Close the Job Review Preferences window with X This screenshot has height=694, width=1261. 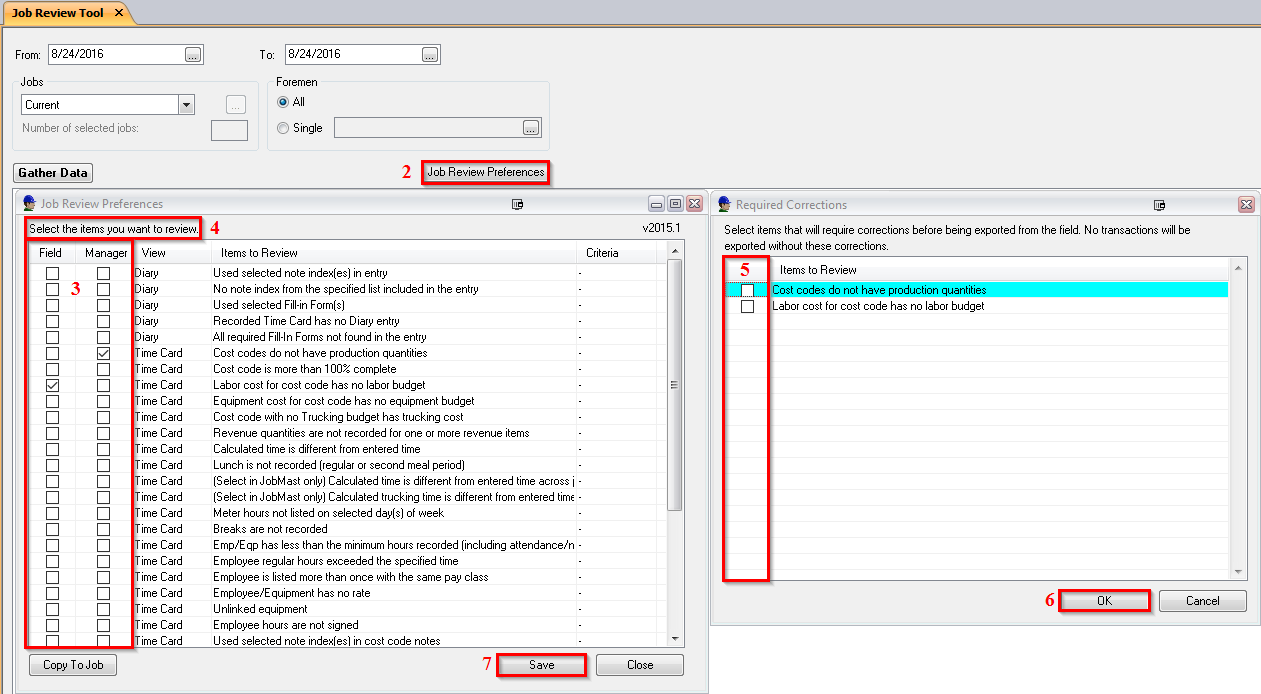point(693,204)
